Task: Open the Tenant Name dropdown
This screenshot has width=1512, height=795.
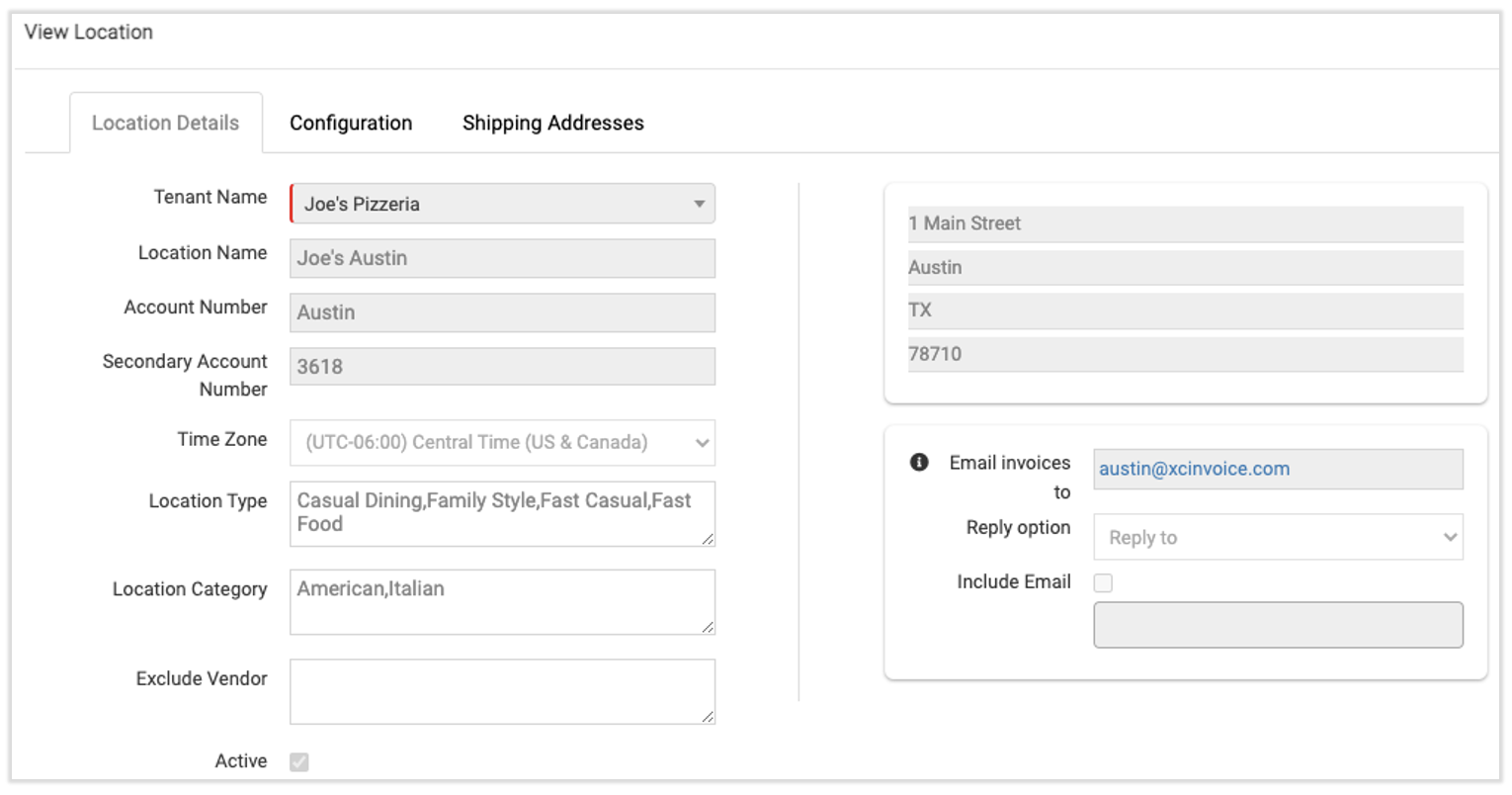Action: (x=502, y=204)
